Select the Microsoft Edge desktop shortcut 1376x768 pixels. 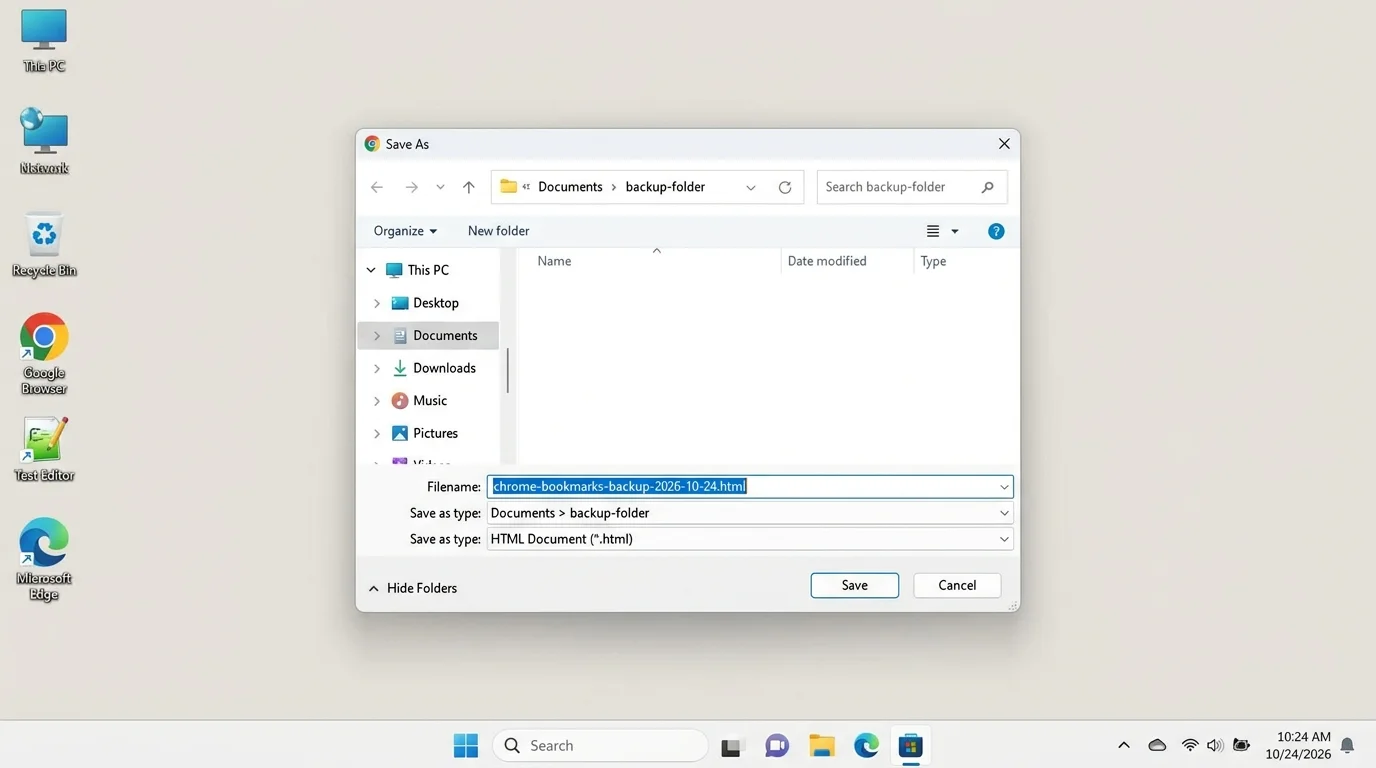[x=44, y=559]
